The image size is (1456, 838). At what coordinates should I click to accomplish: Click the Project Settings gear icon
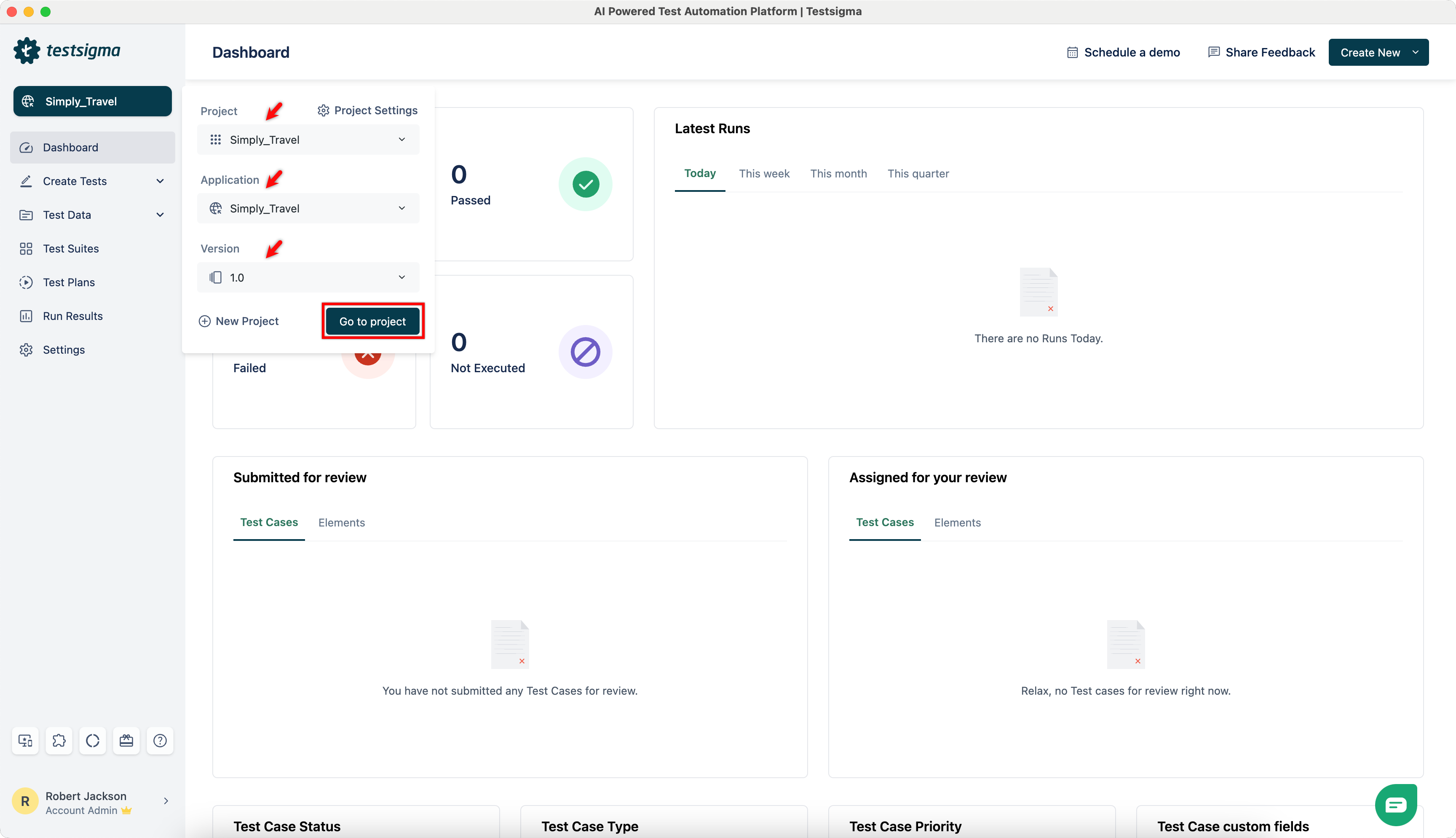click(x=323, y=110)
